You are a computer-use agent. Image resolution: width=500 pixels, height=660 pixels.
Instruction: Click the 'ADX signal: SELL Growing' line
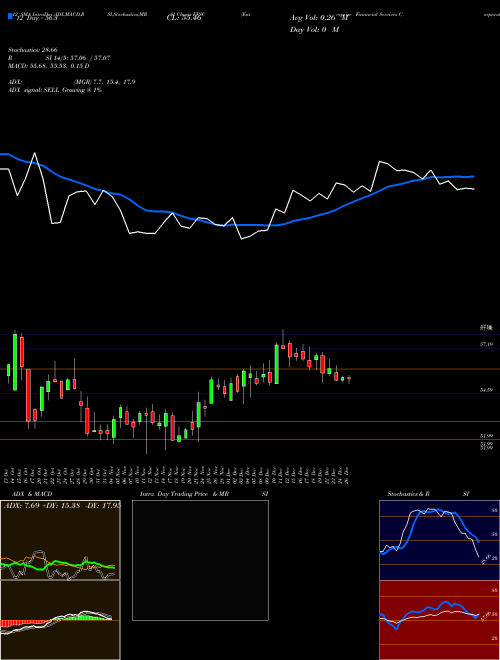(55, 90)
